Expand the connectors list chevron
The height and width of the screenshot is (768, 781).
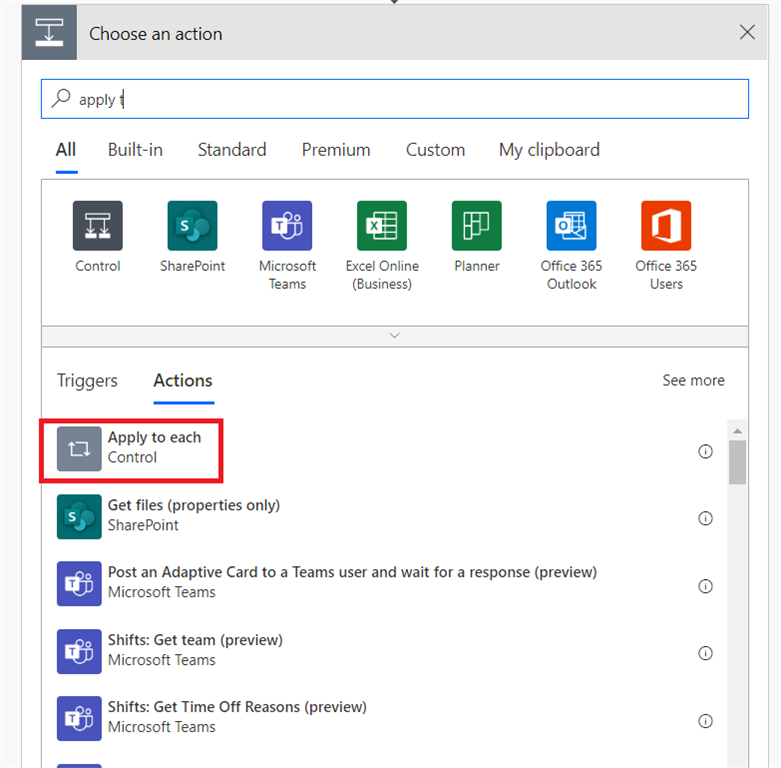(394, 336)
